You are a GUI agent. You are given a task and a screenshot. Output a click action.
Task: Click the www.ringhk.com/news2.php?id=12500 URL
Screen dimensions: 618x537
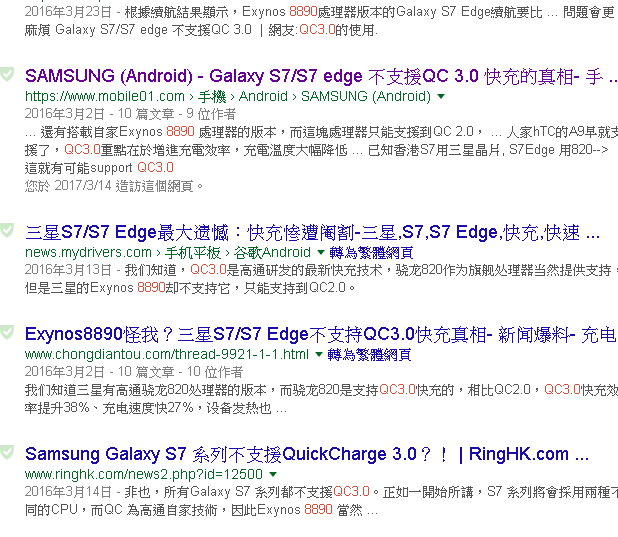click(144, 474)
